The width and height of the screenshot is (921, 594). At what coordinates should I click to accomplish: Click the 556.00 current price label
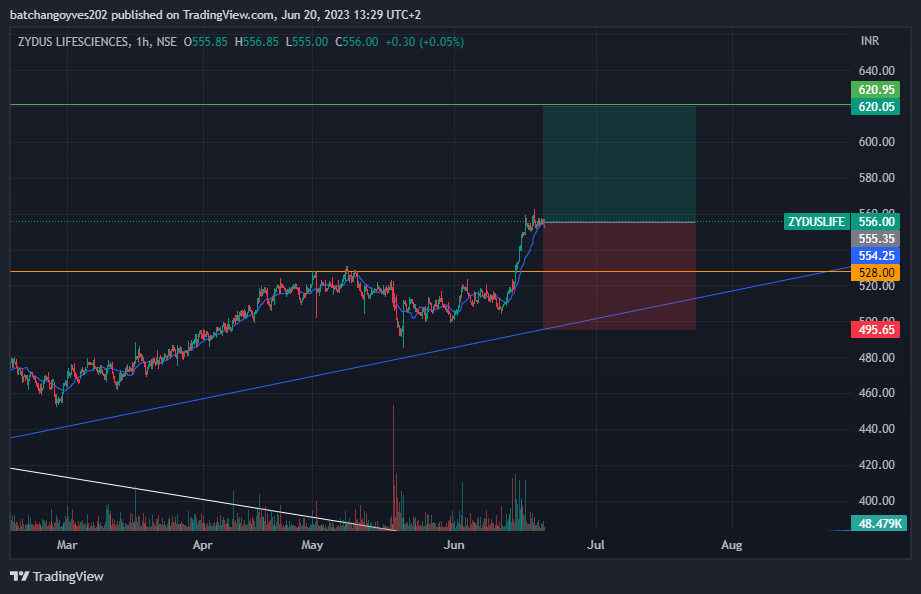875,222
